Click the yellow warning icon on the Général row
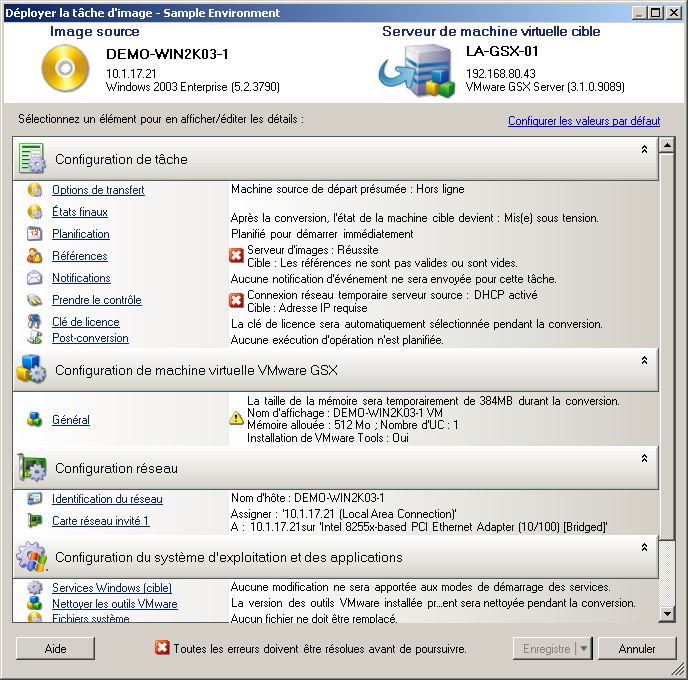The width and height of the screenshot is (688, 680). [236, 418]
